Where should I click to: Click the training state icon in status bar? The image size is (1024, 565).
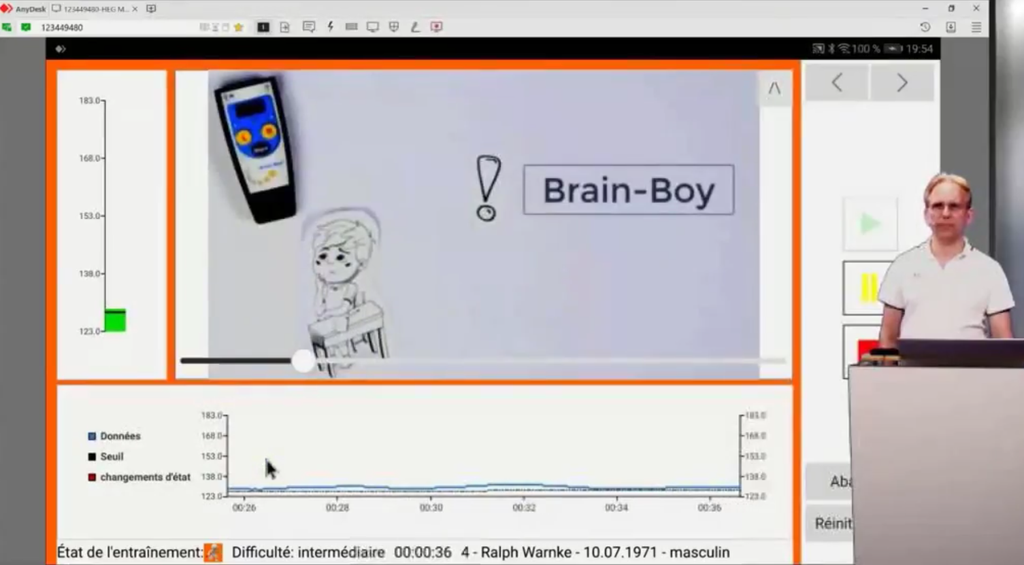[213, 552]
